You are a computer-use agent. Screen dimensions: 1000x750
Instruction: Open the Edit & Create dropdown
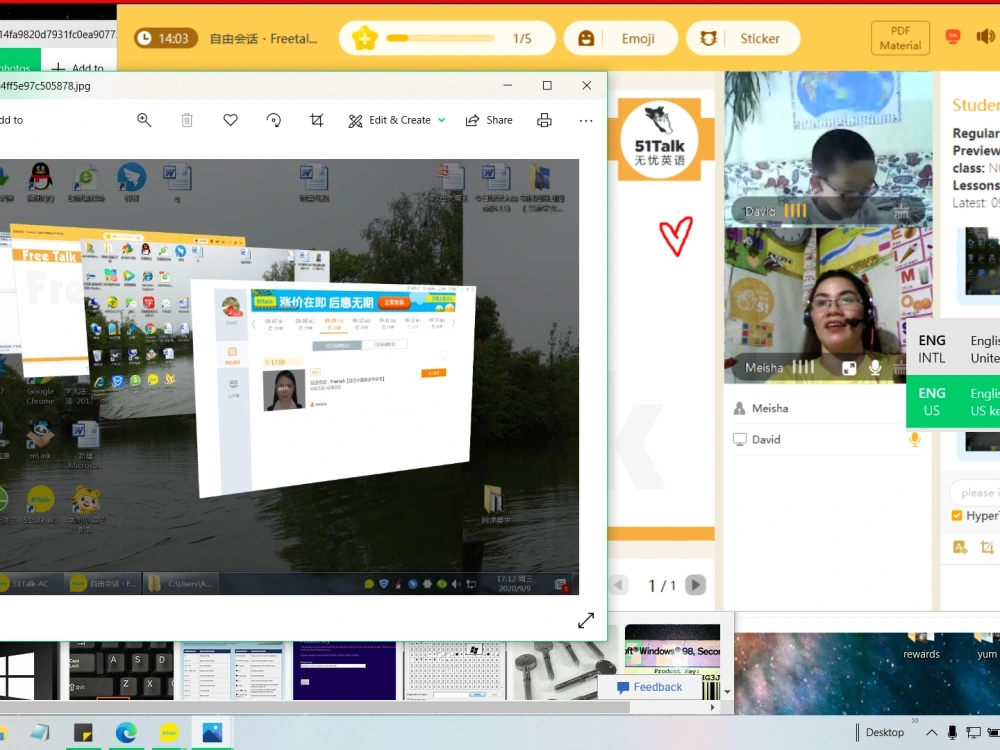[x=397, y=120]
